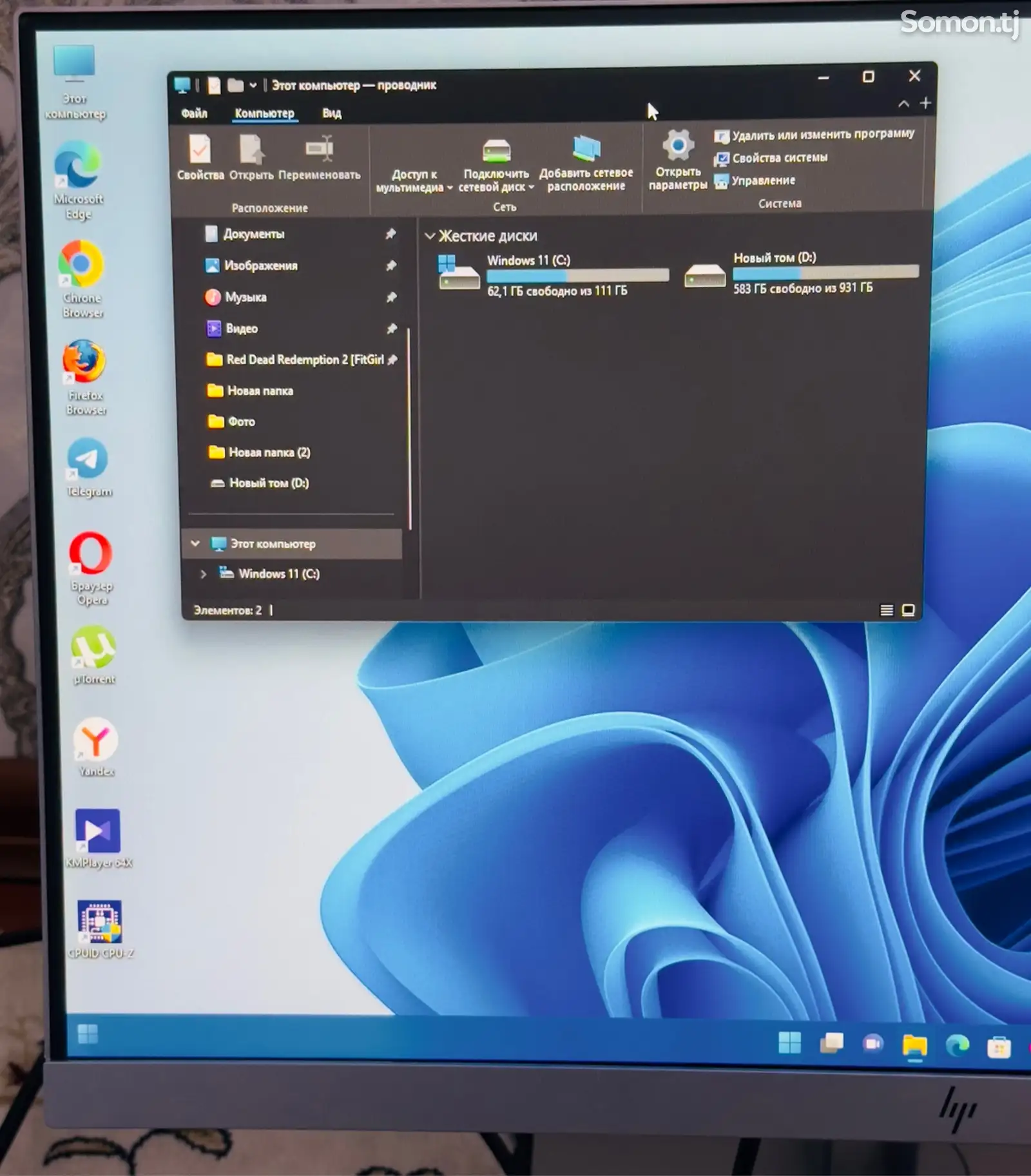Open System properties link

tap(771, 158)
